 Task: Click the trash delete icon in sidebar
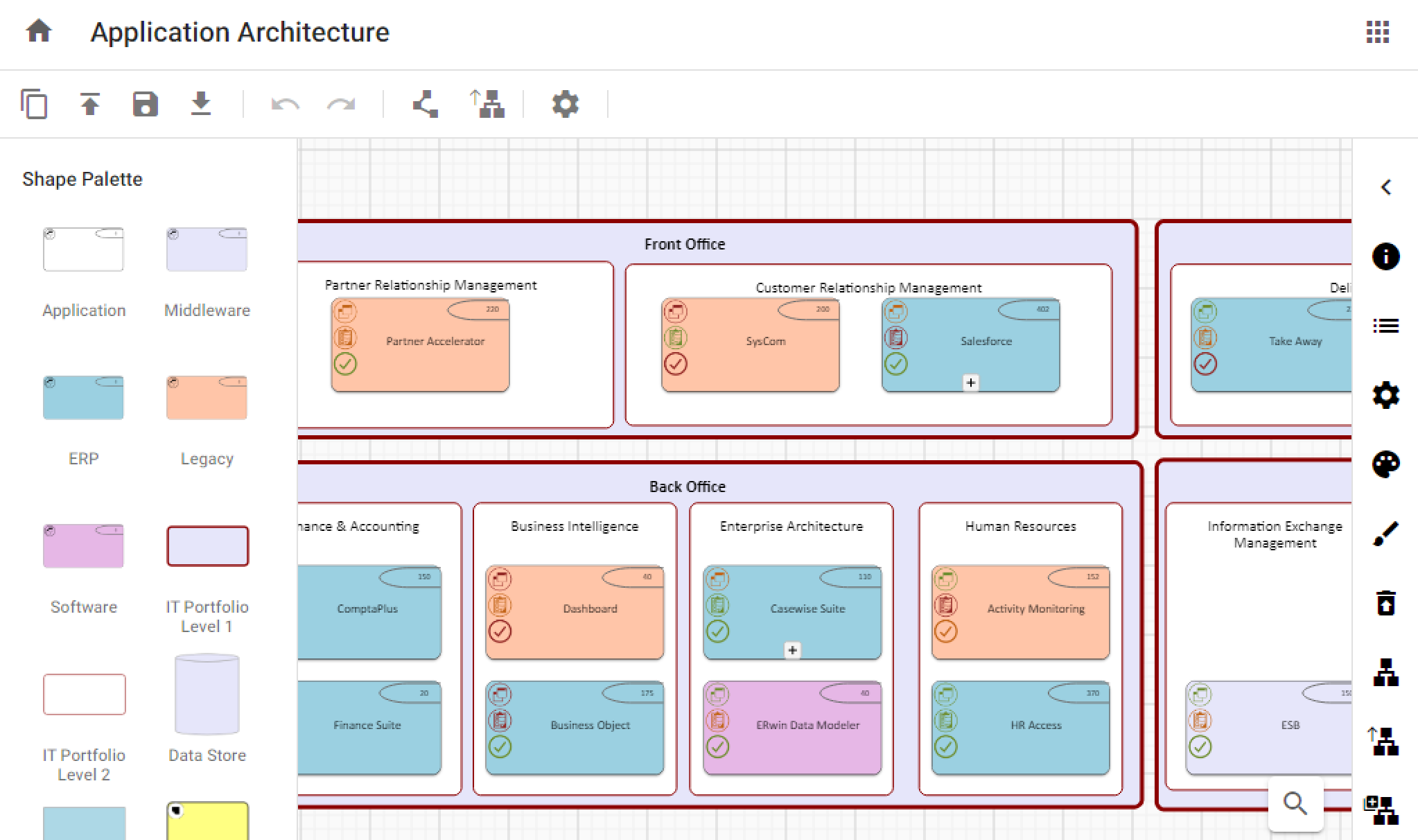click(1385, 603)
